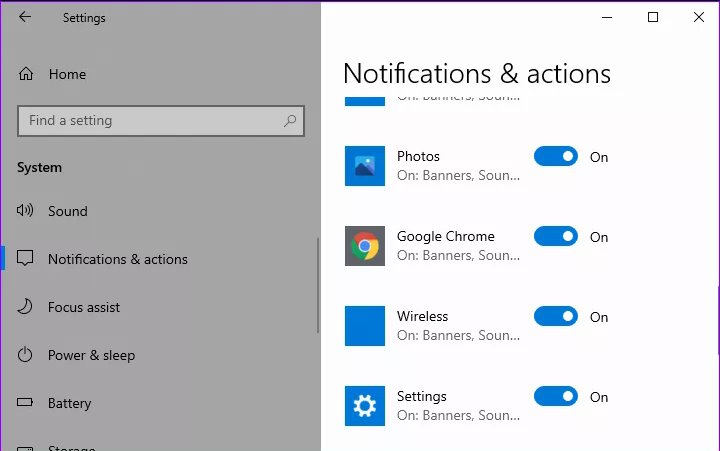Turn off Photos notifications toggle
The image size is (720, 451).
(556, 157)
